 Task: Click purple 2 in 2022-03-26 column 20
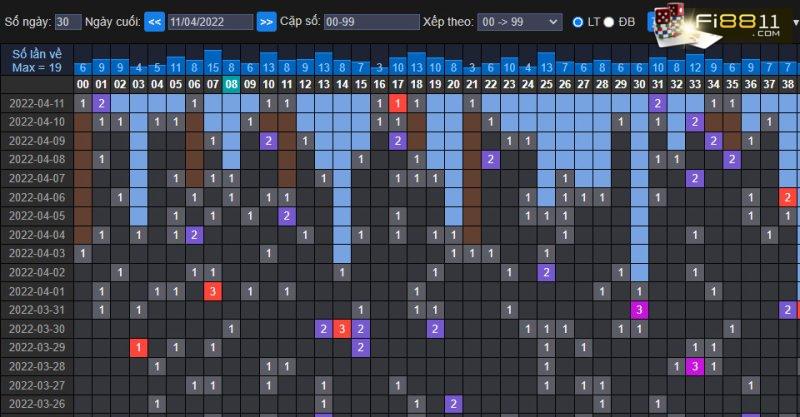pos(454,404)
